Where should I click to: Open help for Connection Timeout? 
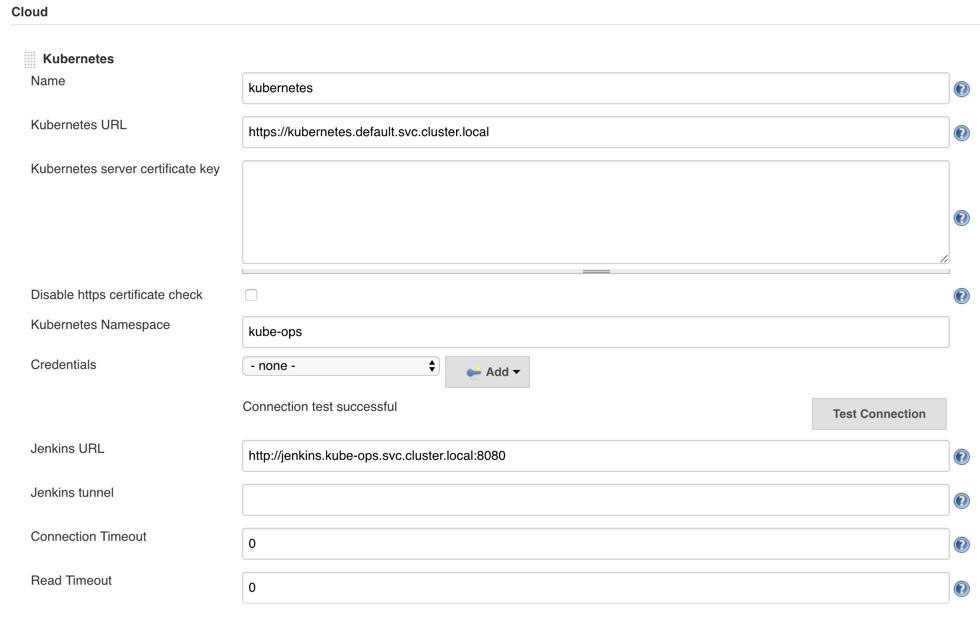coord(961,544)
